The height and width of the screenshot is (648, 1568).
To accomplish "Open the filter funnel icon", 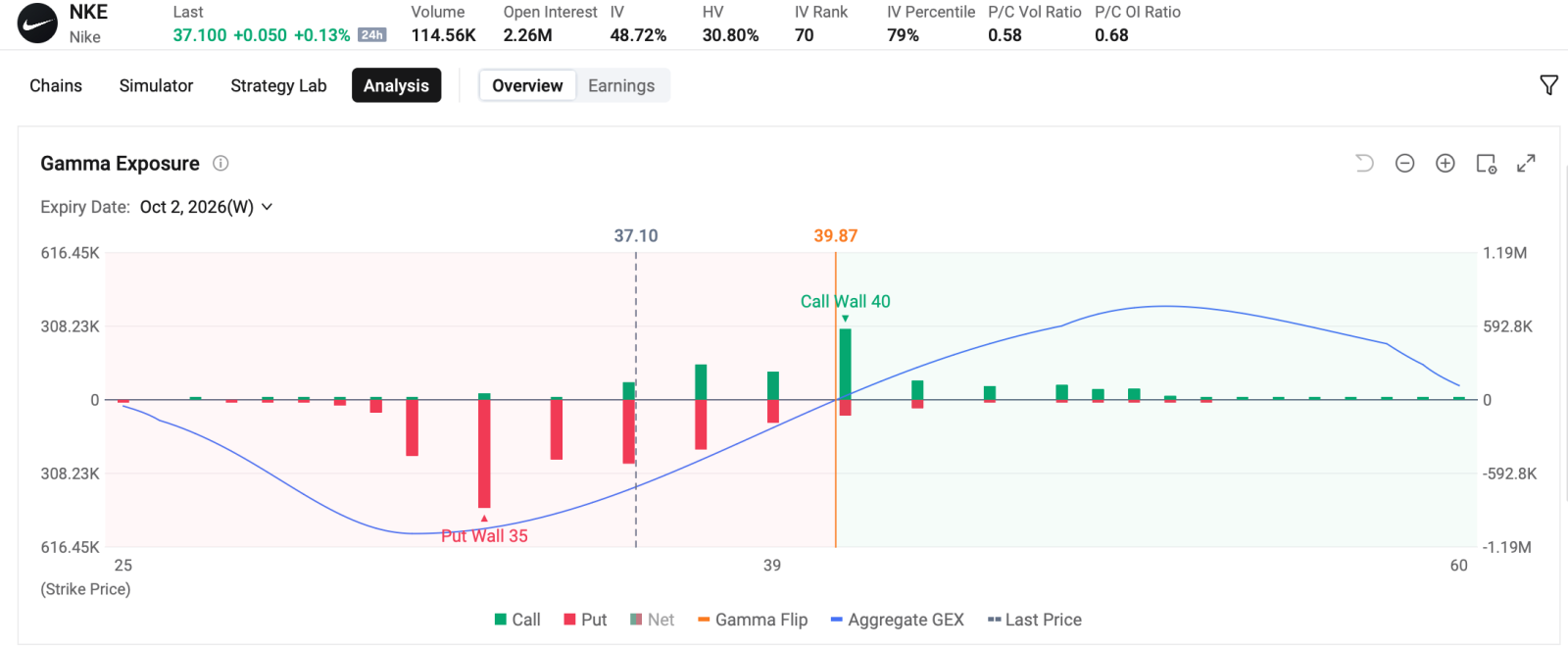I will 1548,85.
